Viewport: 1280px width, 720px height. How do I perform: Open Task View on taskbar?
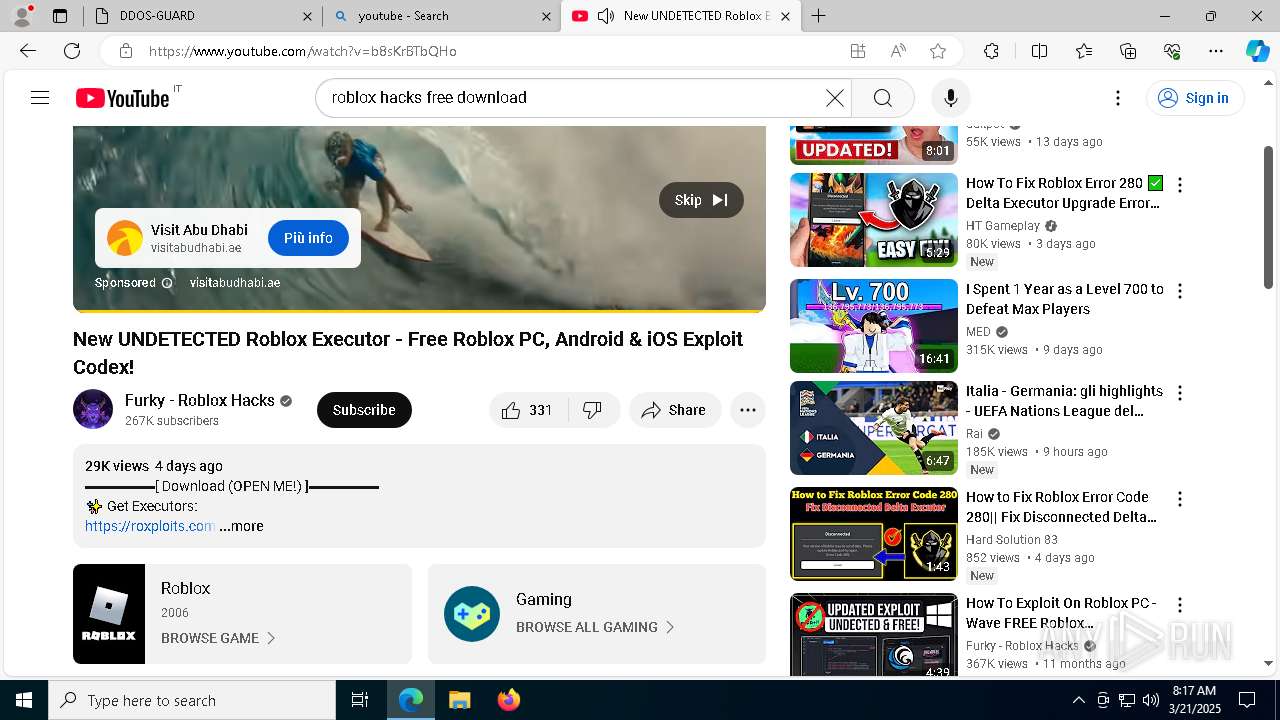[x=360, y=700]
